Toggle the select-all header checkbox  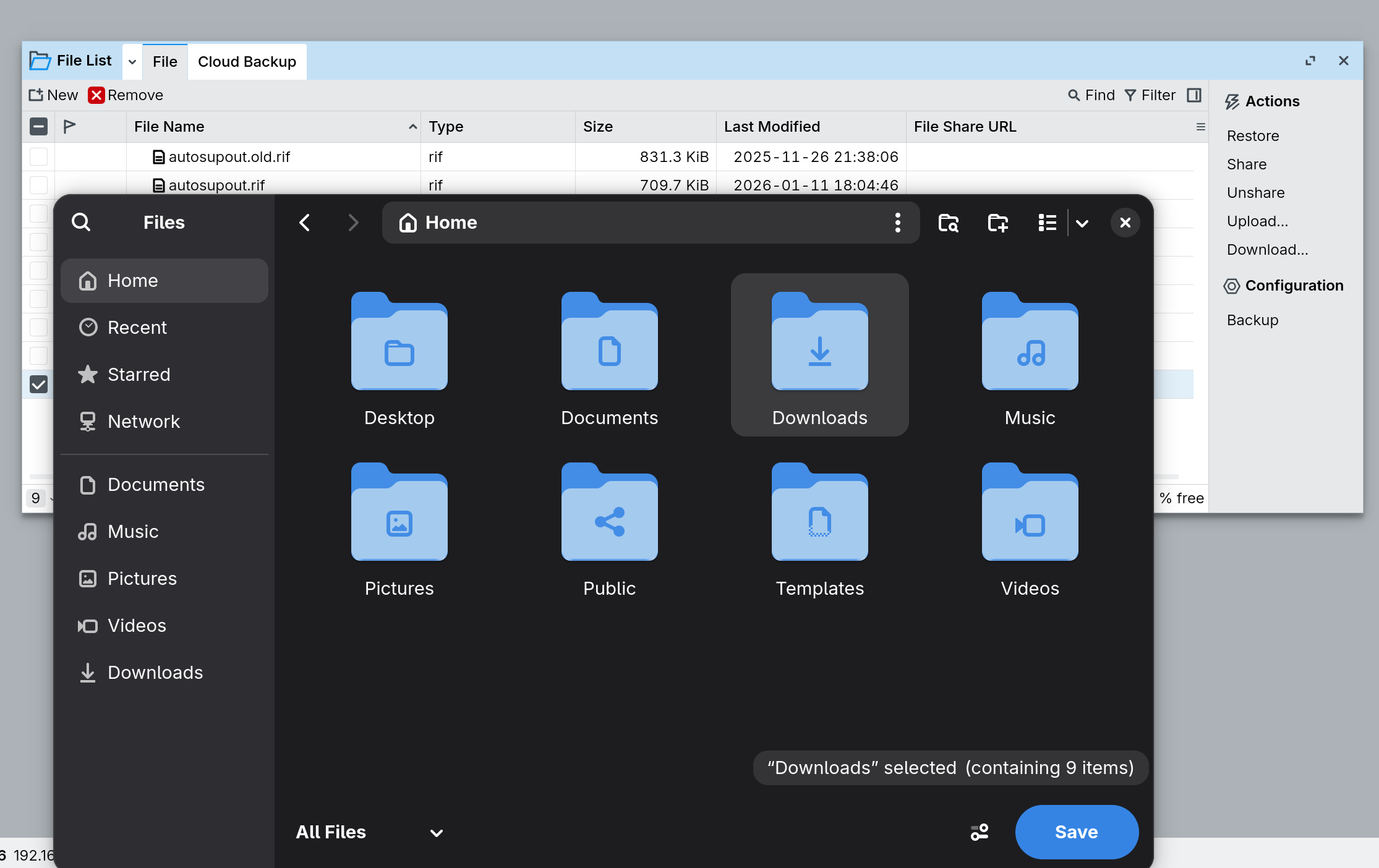(x=38, y=127)
